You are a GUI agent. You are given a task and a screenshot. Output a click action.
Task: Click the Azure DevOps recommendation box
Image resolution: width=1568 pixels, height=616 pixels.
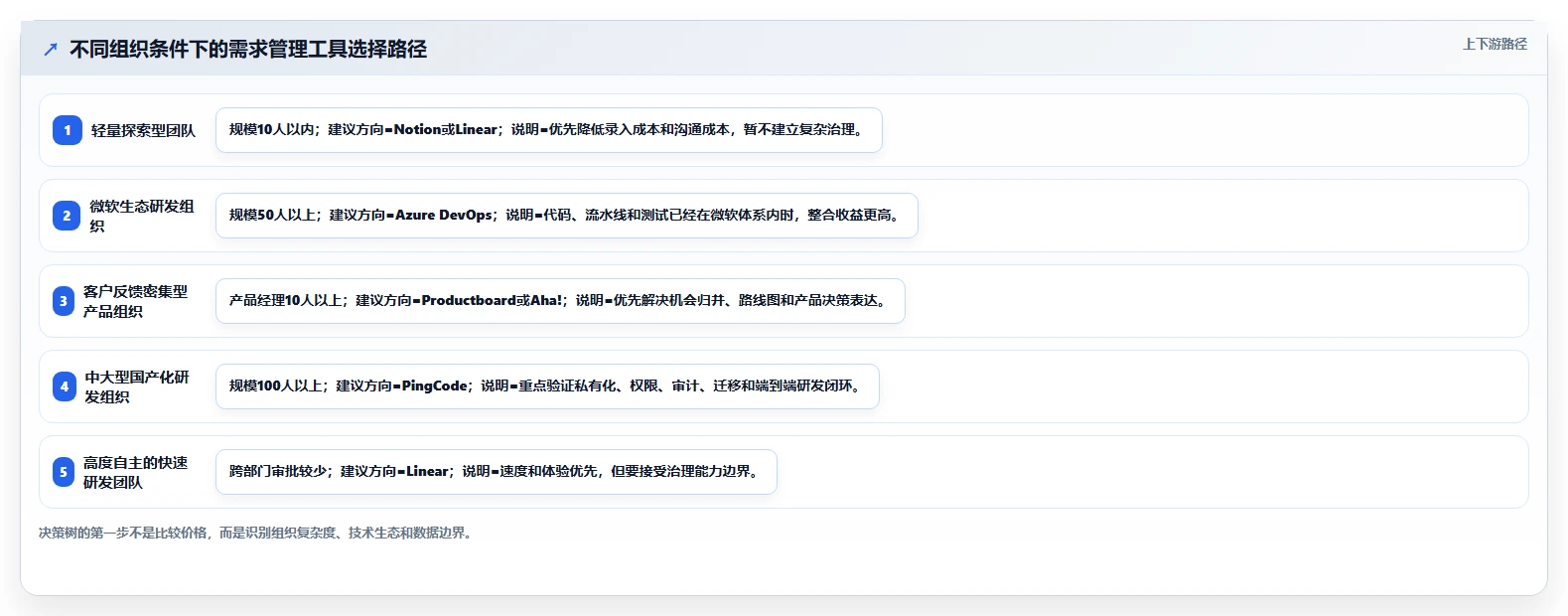tap(567, 216)
